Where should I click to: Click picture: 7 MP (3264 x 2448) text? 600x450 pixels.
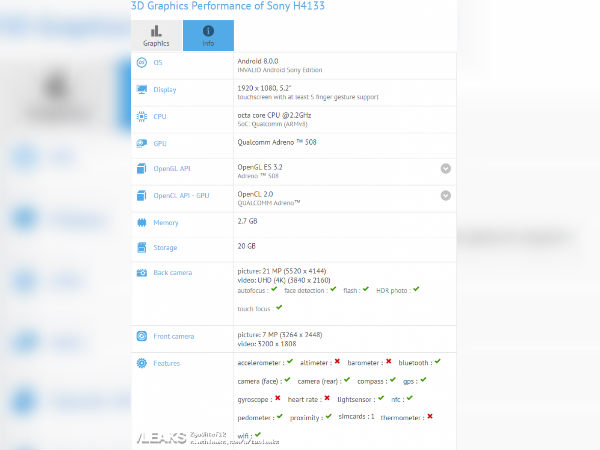pyautogui.click(x=280, y=335)
